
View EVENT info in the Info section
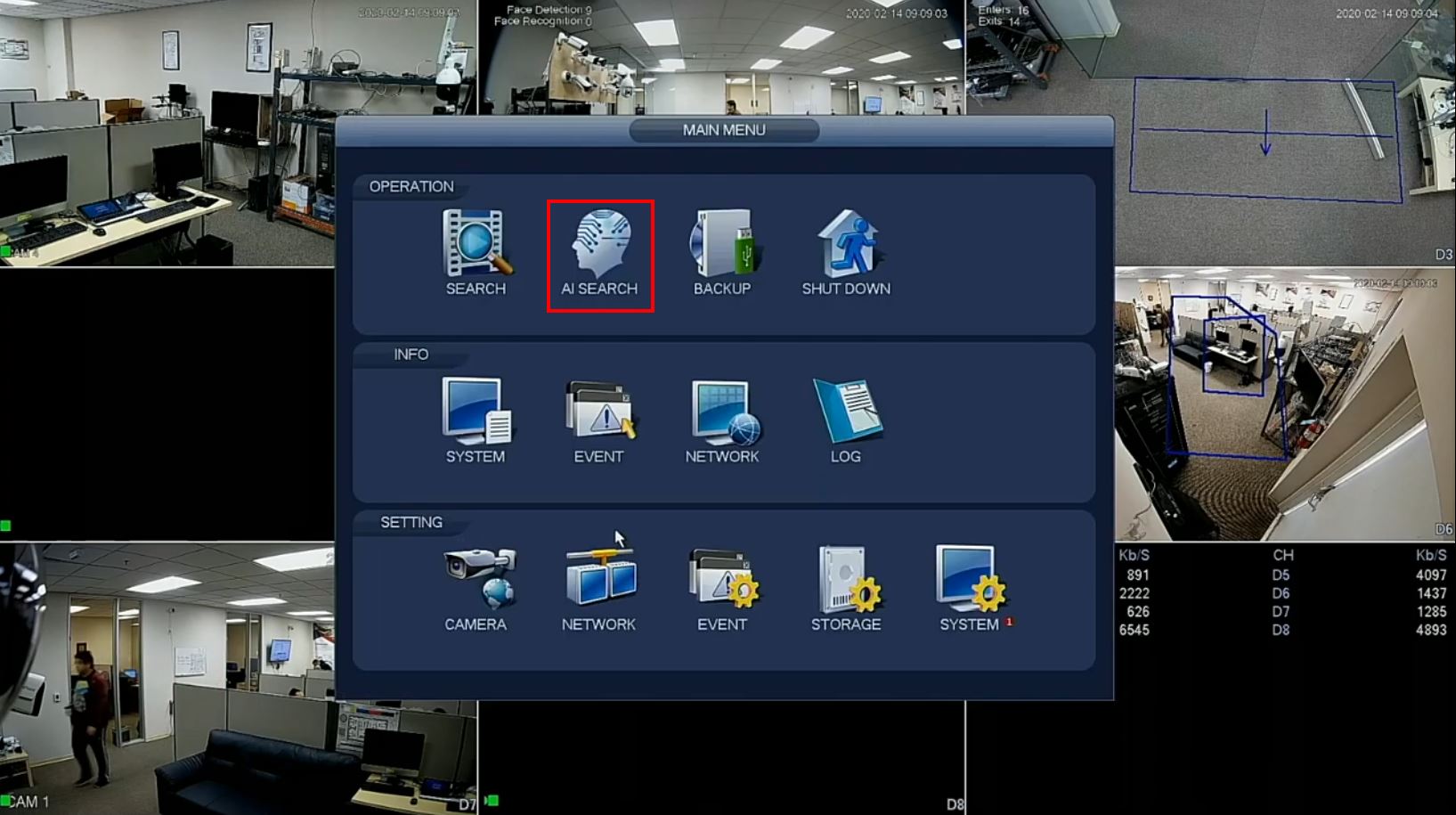point(598,420)
